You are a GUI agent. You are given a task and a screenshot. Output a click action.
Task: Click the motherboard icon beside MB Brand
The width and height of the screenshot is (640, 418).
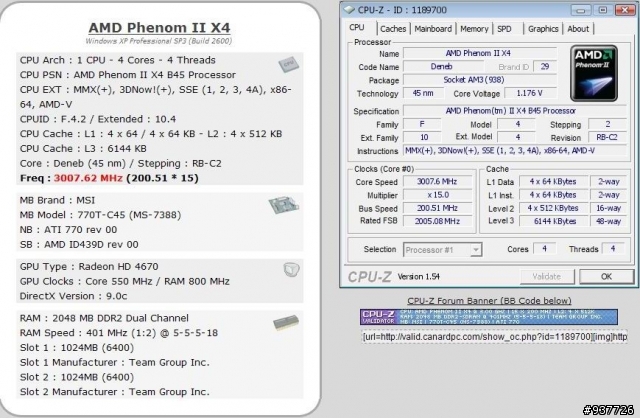pyautogui.click(x=283, y=205)
